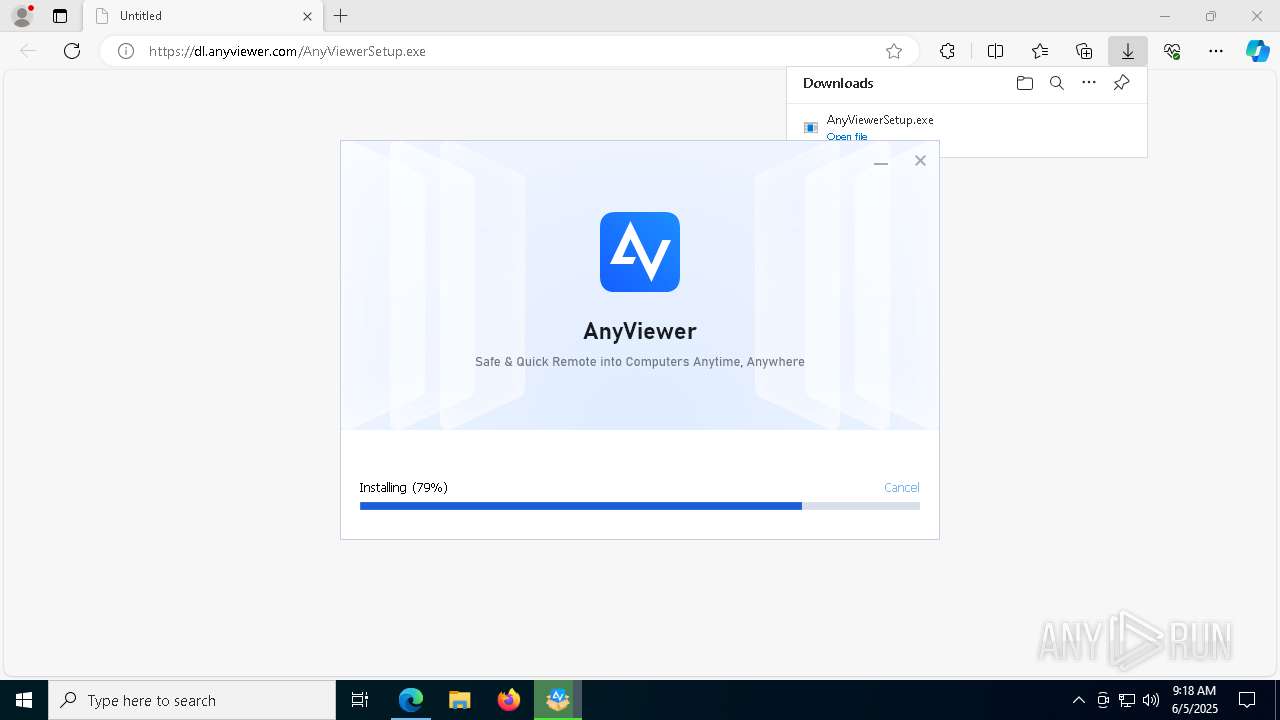The image size is (1280, 720).
Task: Click the Installing (79%) status text
Action: [x=403, y=487]
